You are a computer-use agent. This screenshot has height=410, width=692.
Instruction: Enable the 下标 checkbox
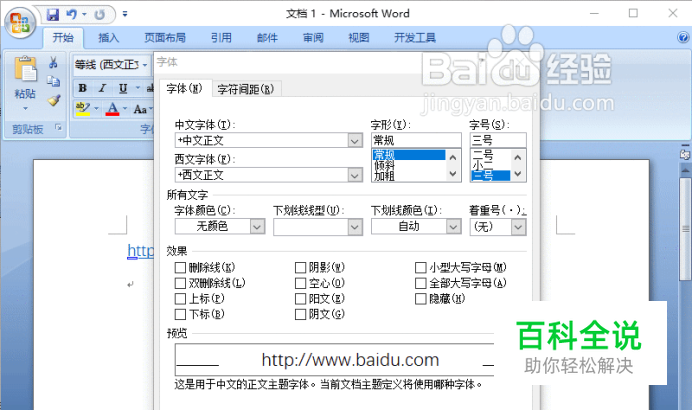(180, 314)
